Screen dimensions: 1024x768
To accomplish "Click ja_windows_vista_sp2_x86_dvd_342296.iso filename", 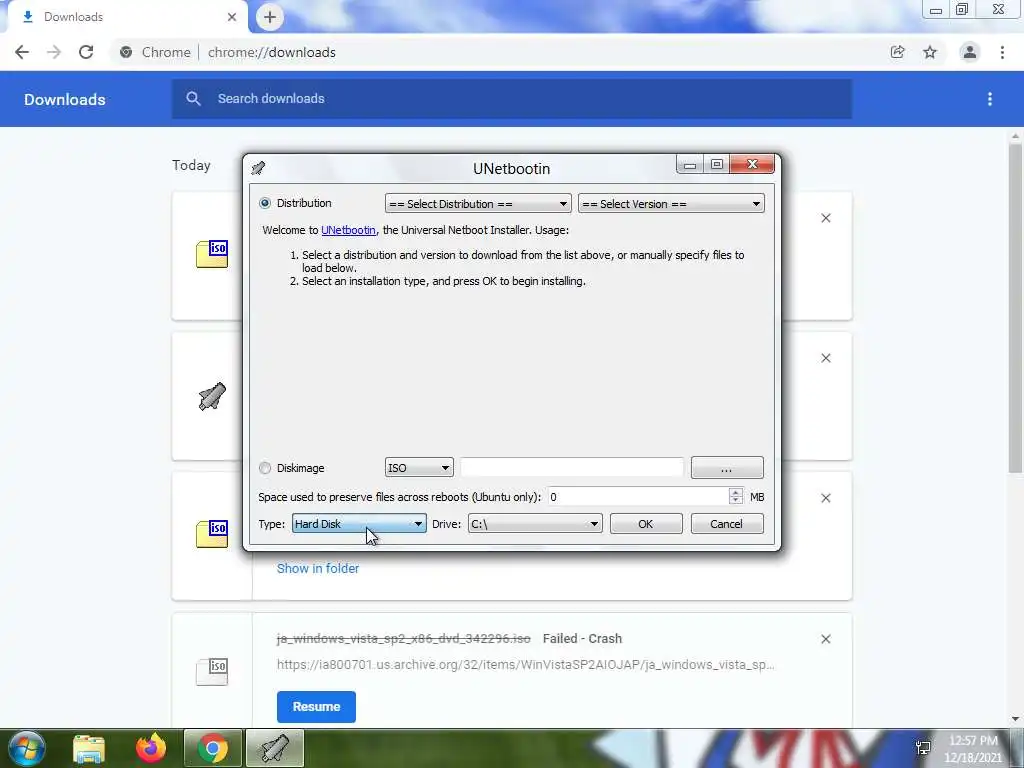I will (x=404, y=639).
